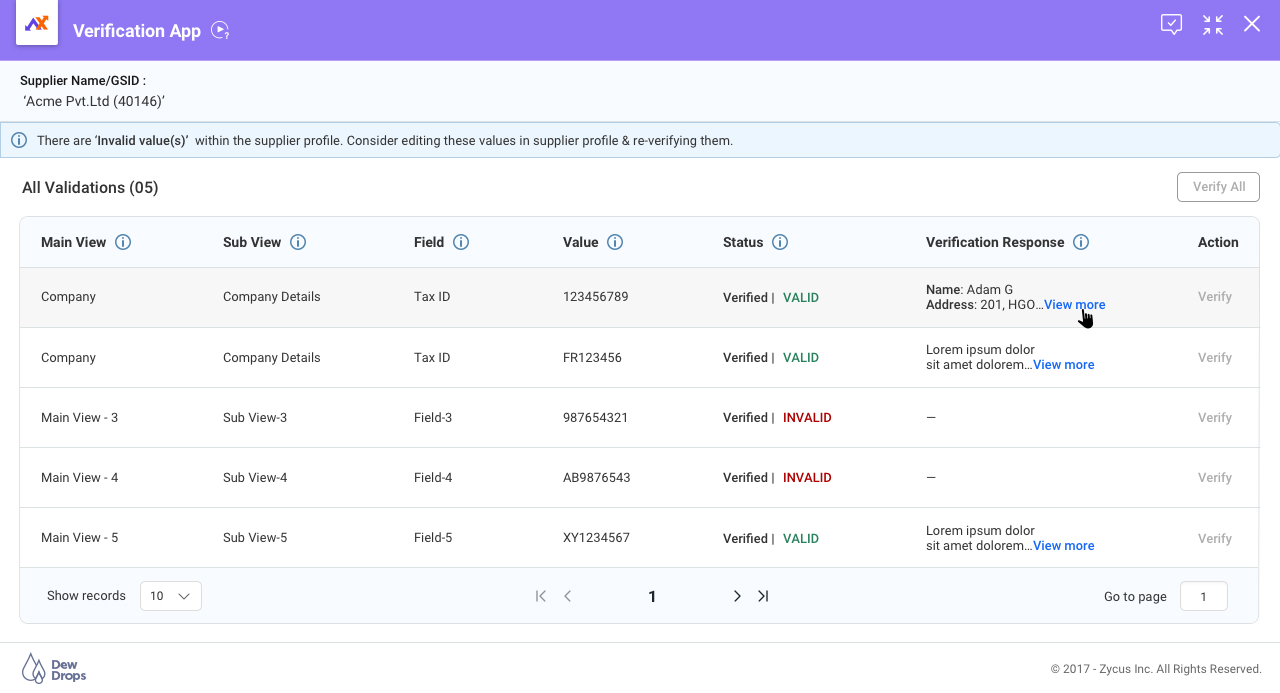1280x693 pixels.
Task: Click the Status column info icon
Action: point(780,242)
